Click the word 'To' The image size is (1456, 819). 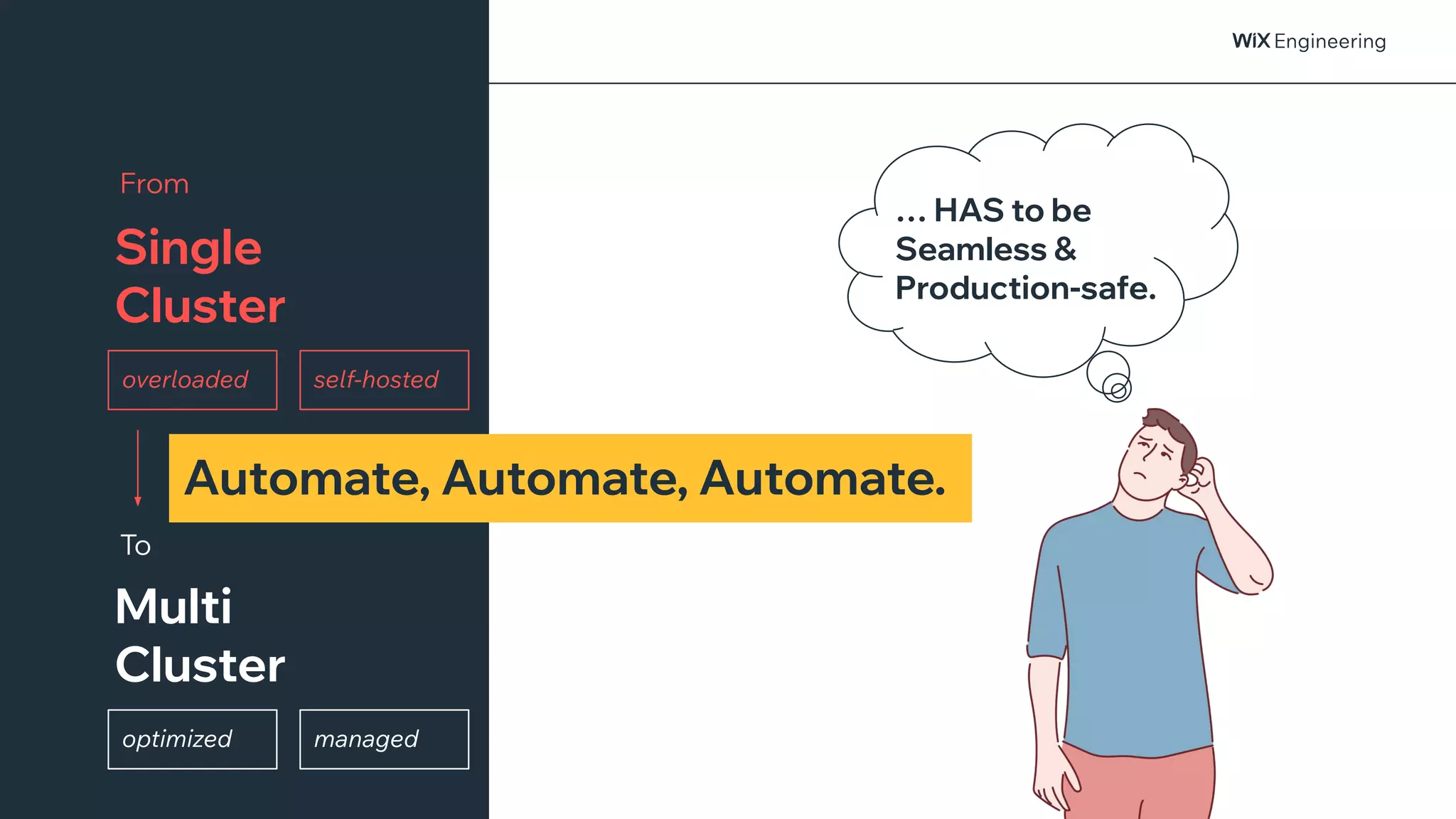135,545
